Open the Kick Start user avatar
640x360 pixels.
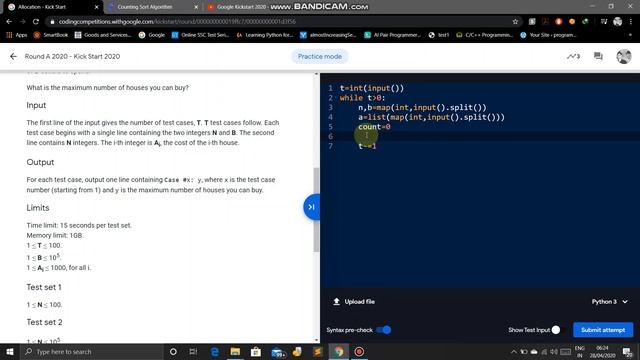click(x=624, y=56)
